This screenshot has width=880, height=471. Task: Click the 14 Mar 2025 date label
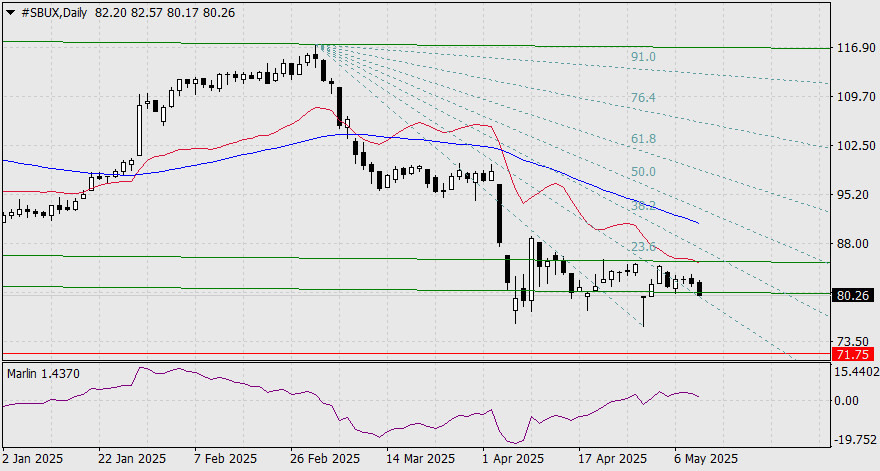(421, 459)
